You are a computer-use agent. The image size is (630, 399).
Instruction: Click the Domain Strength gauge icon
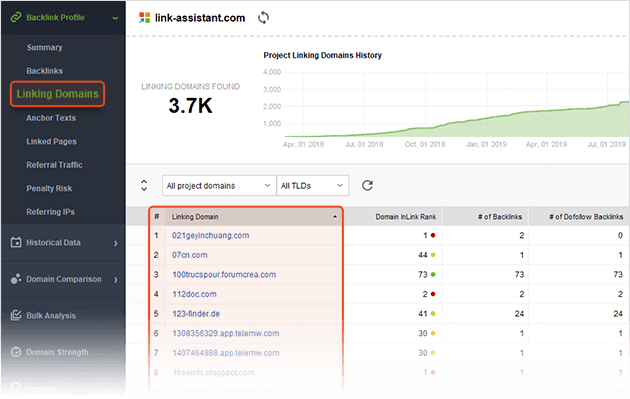[x=16, y=352]
